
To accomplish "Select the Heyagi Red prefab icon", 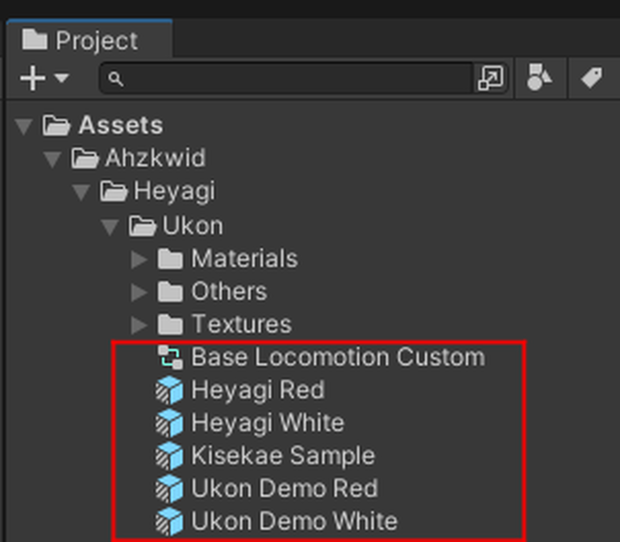I will click(169, 391).
